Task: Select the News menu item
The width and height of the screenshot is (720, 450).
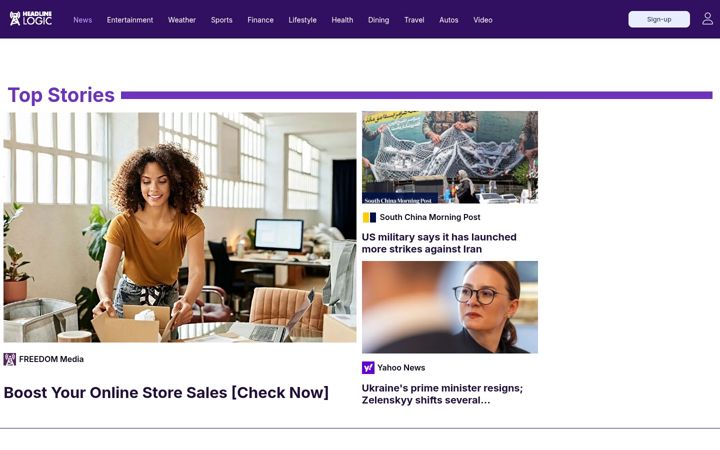Action: pyautogui.click(x=83, y=20)
